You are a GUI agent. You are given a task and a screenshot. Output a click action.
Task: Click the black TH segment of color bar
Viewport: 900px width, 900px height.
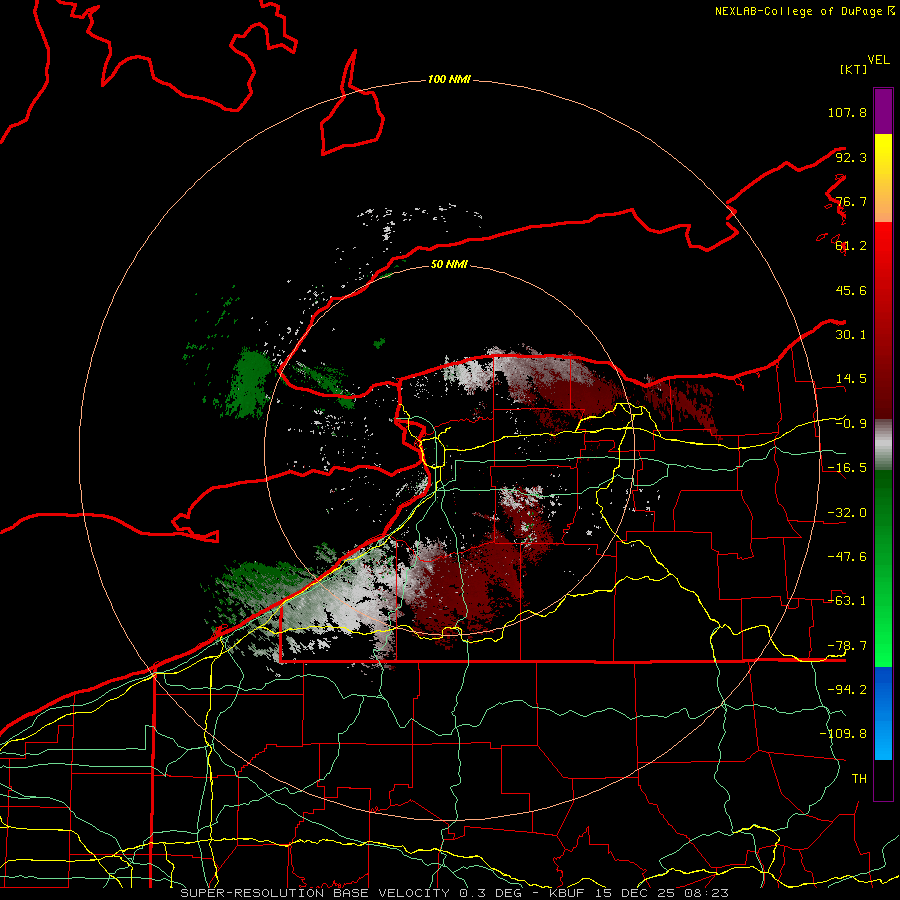pyautogui.click(x=883, y=780)
